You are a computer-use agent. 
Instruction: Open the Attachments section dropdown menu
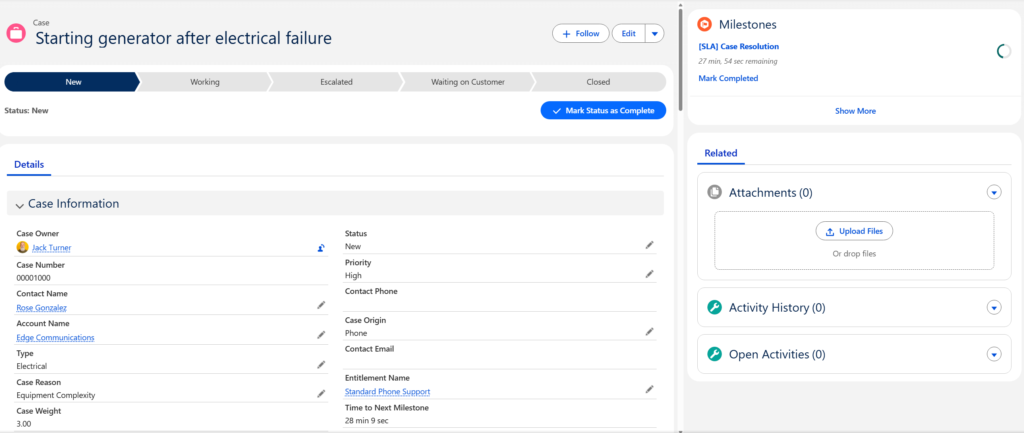tap(993, 192)
